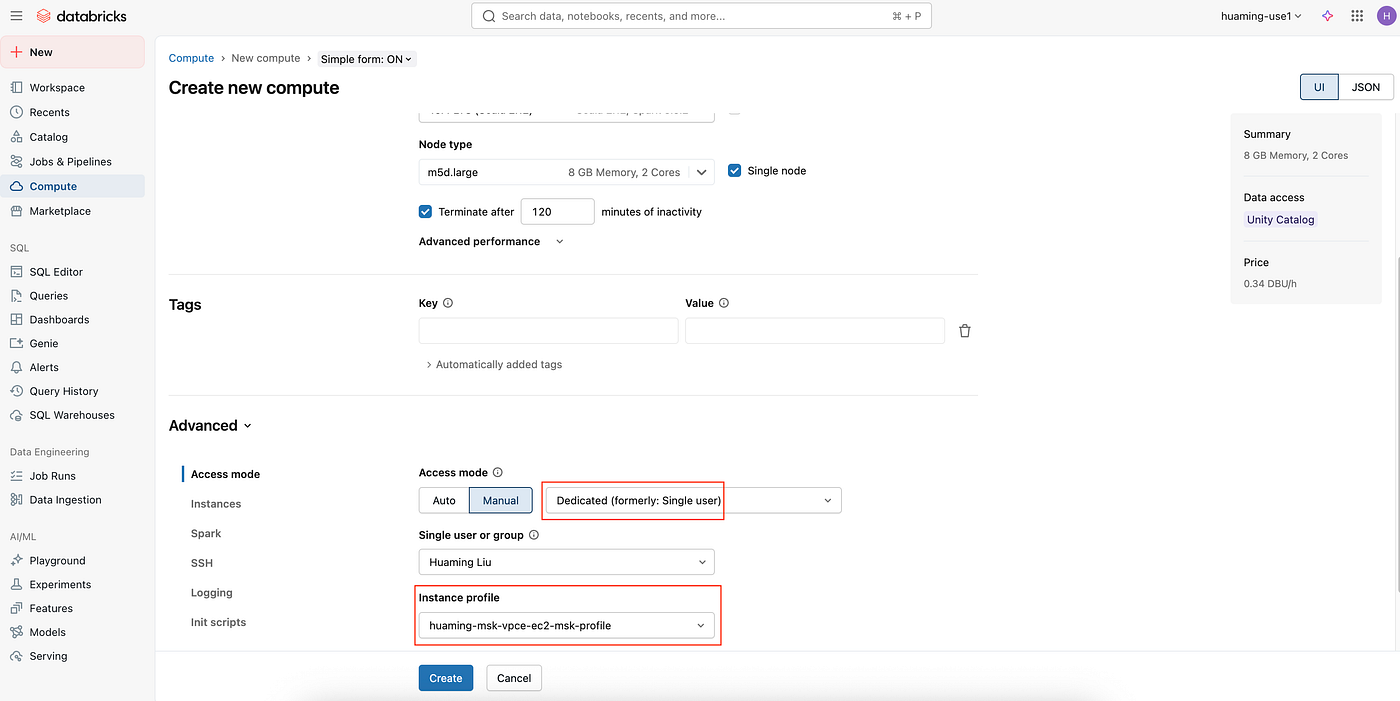Go to the SSH section

(202, 563)
